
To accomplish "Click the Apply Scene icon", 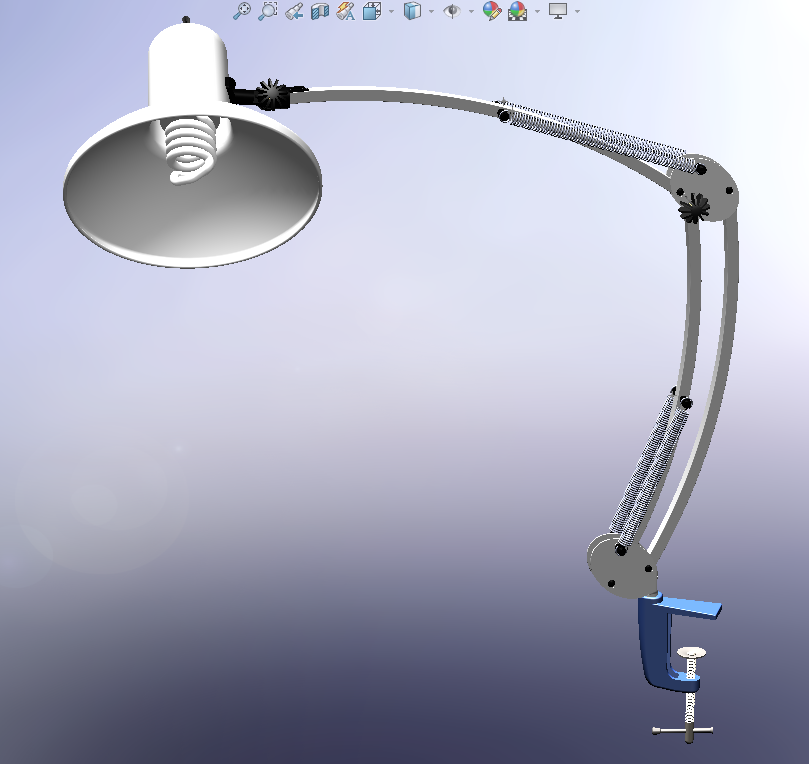I will pos(517,11).
